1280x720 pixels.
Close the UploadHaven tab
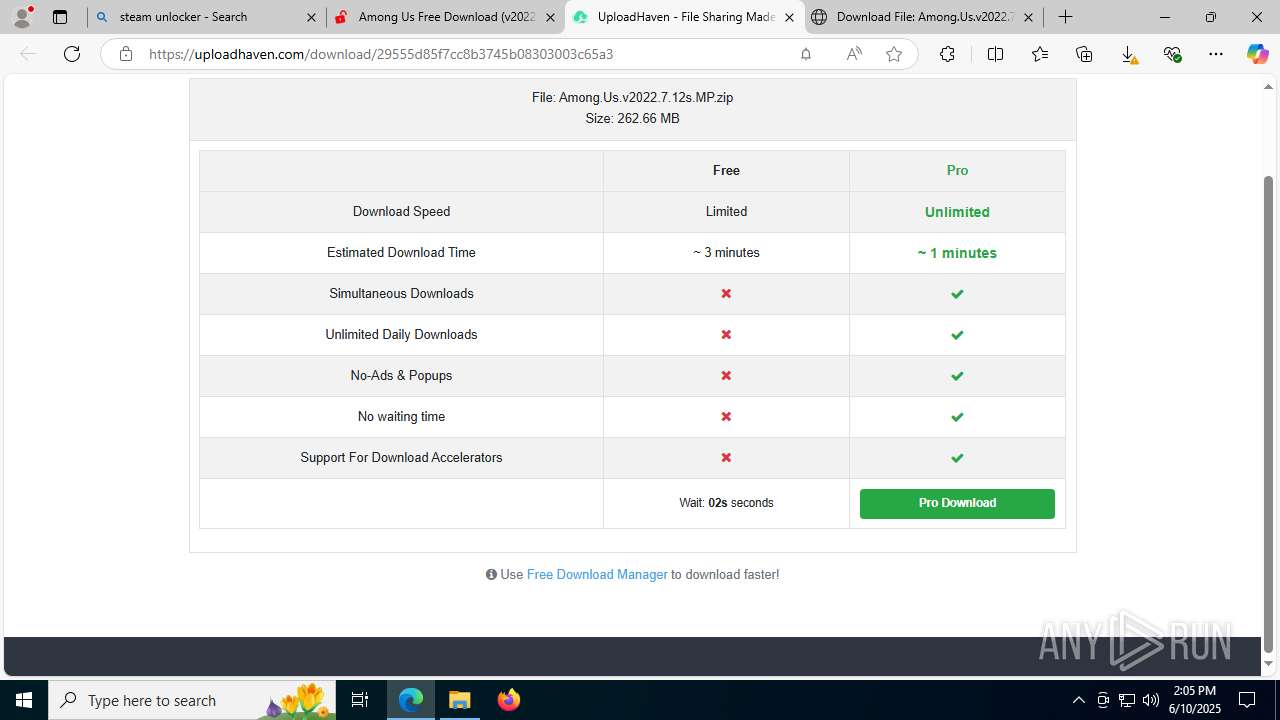[789, 17]
